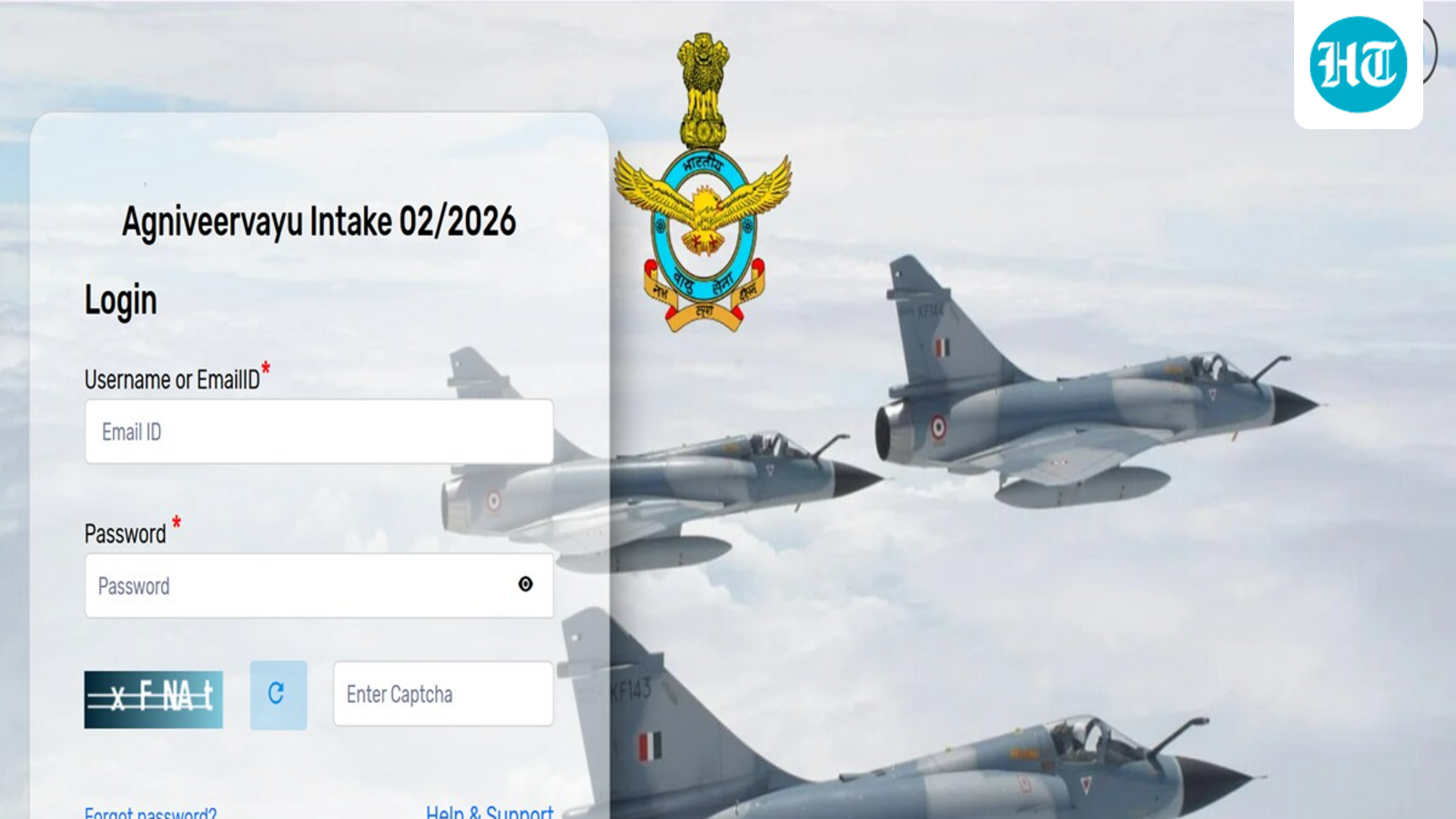Screen dimensions: 1456x819
Task: Click the Login heading text
Action: (121, 300)
